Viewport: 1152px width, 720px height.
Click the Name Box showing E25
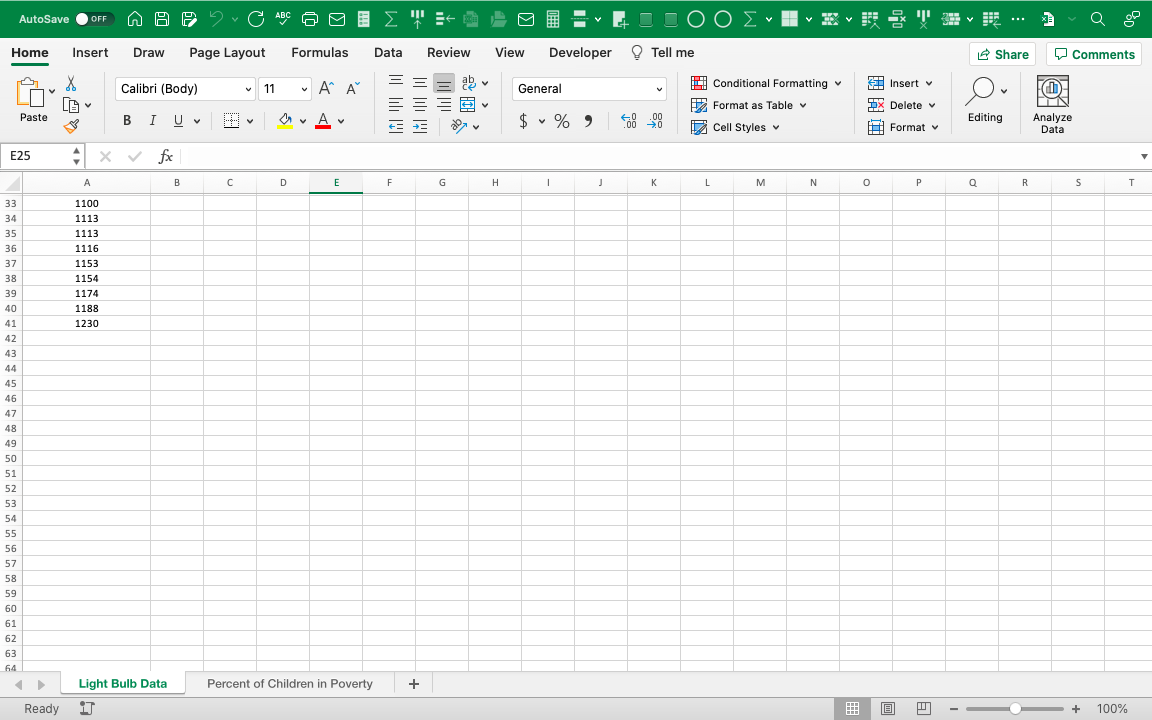[x=37, y=156]
